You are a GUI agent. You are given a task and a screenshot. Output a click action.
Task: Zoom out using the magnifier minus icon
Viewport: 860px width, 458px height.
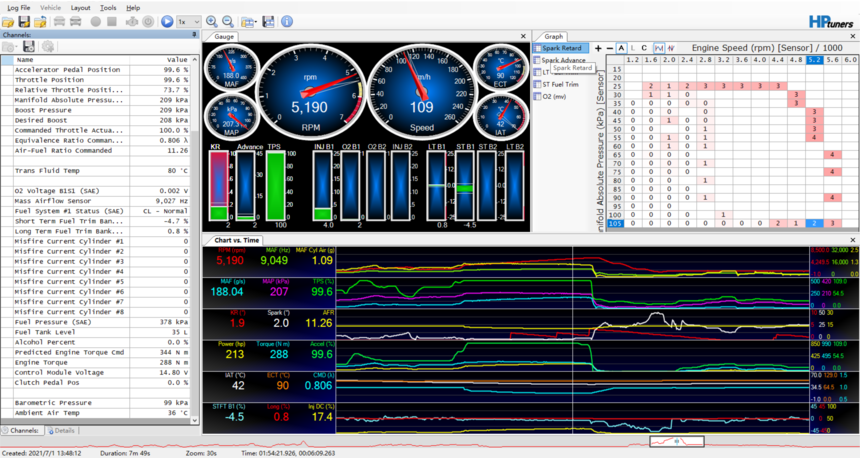228,22
